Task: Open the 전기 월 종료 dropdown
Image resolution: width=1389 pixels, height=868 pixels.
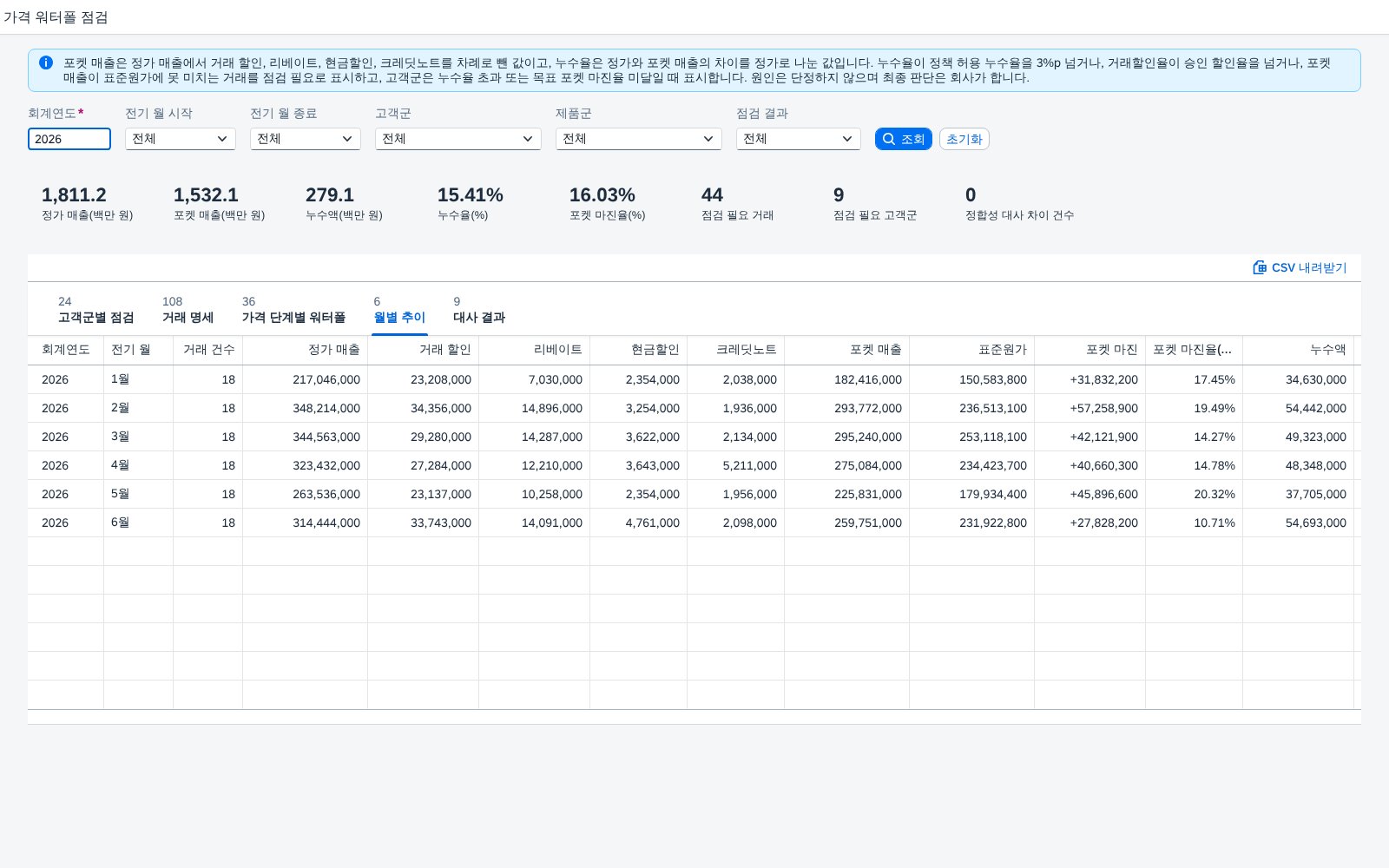Action: point(306,139)
